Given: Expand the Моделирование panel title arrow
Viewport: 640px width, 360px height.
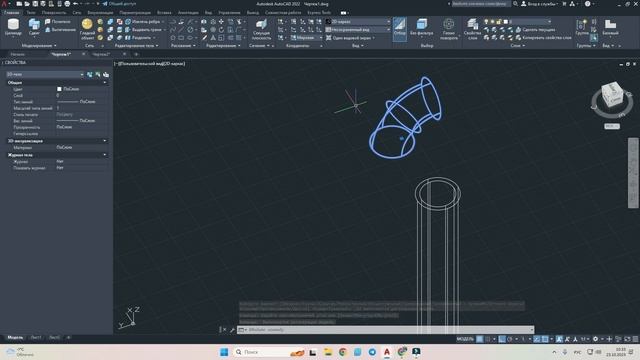Looking at the screenshot, I should [55, 46].
